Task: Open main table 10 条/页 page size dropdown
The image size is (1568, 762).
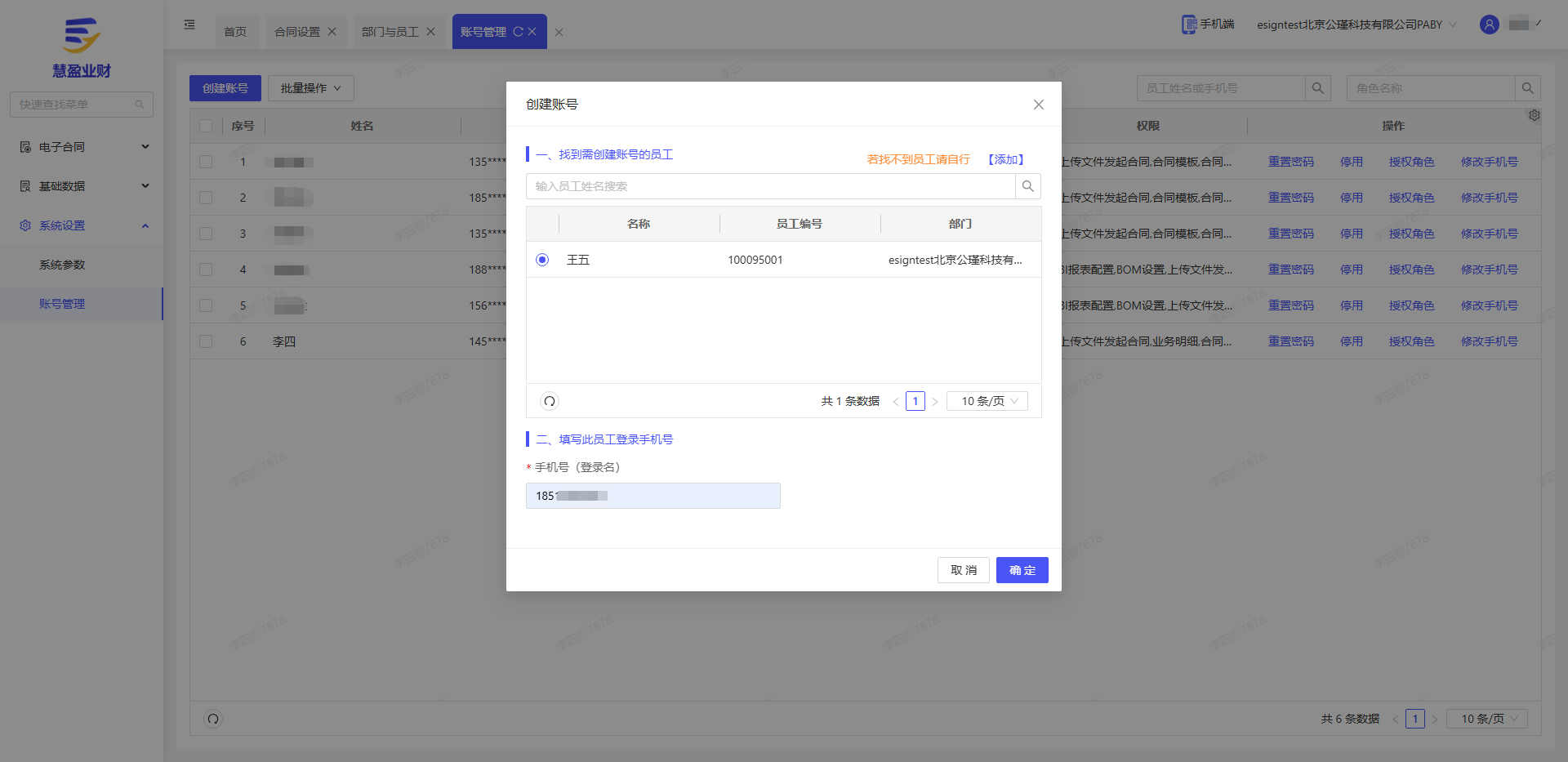Action: pyautogui.click(x=1487, y=719)
